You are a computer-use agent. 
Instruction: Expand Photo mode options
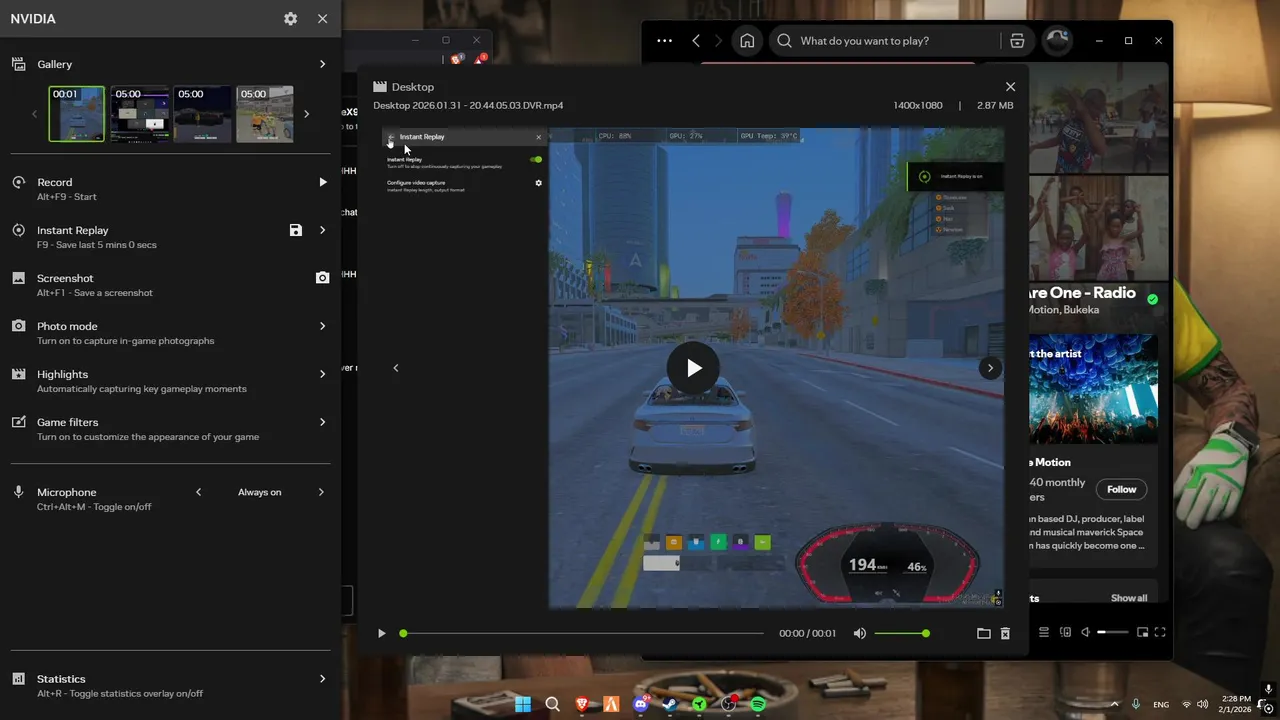click(x=322, y=326)
